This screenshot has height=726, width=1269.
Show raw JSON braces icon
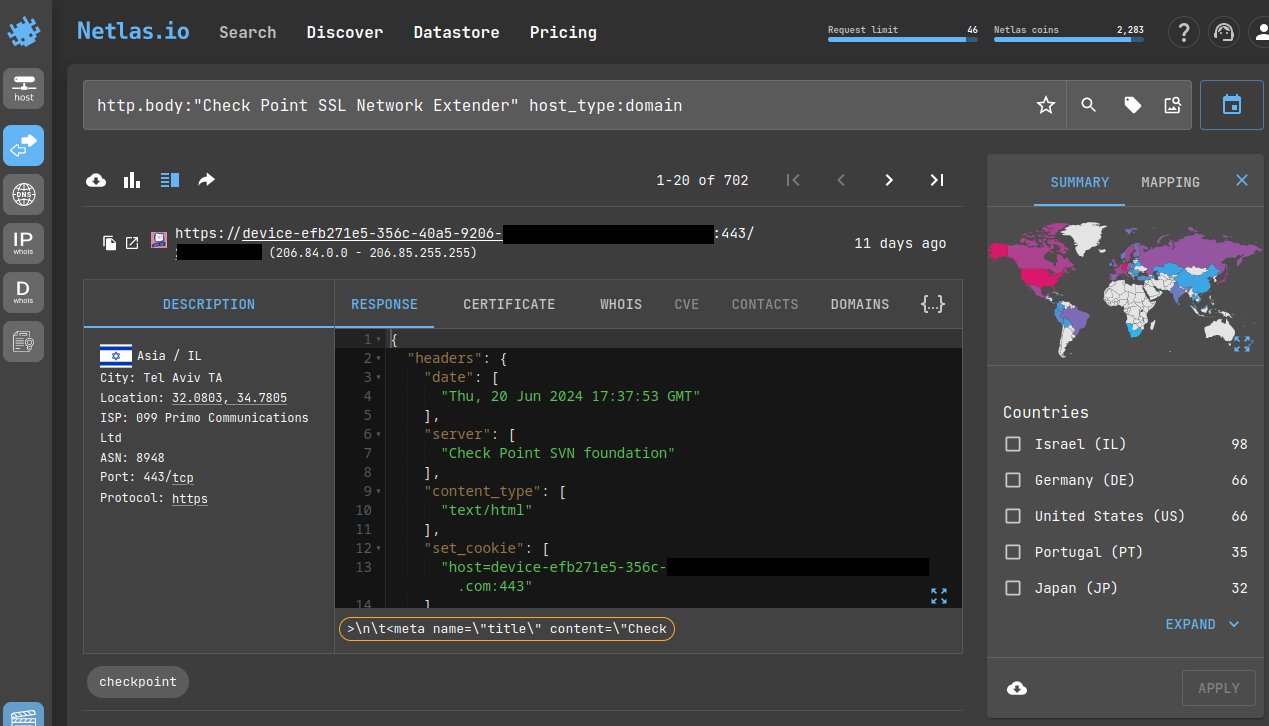[x=932, y=304]
